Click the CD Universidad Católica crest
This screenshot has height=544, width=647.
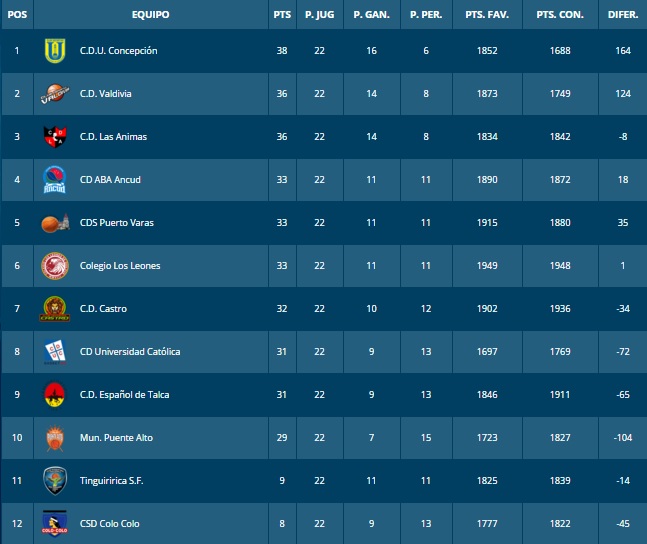[x=54, y=352]
